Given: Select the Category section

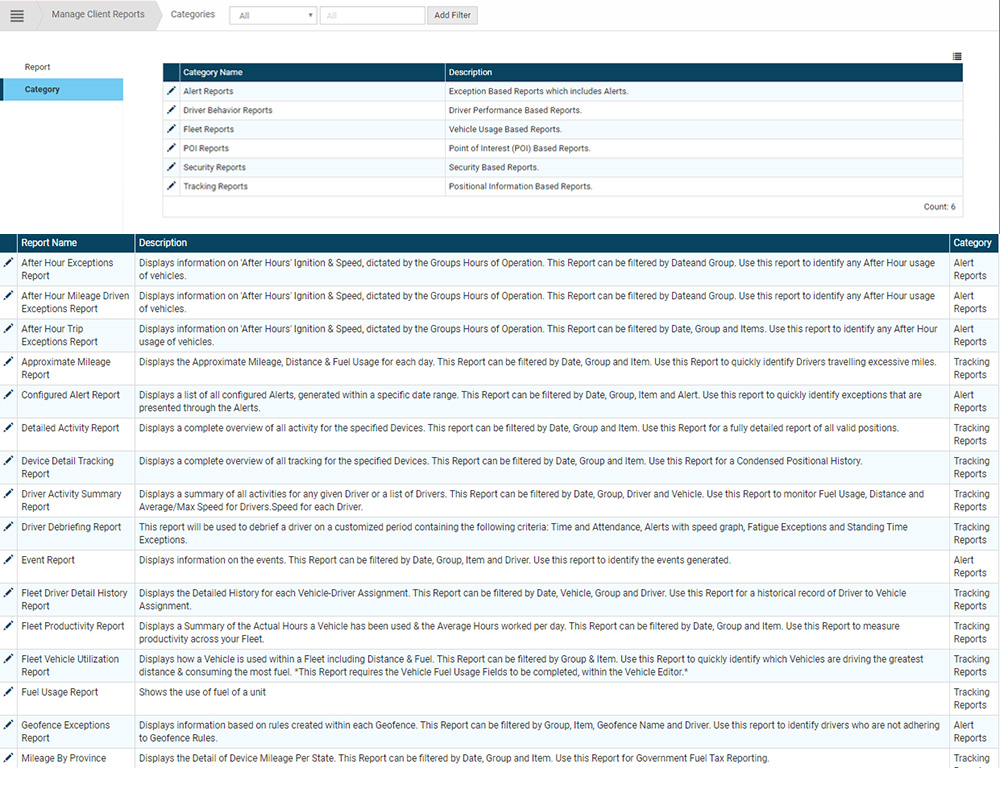Looking at the screenshot, I should tap(41, 89).
